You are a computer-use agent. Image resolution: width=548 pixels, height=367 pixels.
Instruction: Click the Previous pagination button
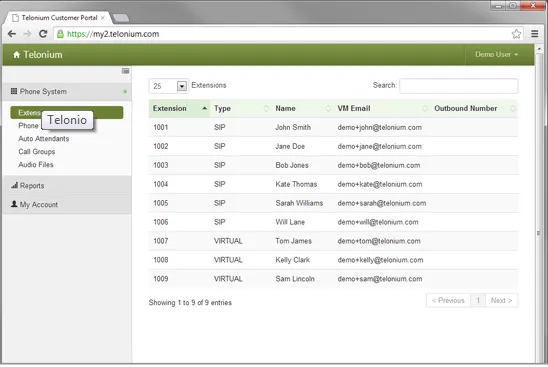click(x=448, y=301)
